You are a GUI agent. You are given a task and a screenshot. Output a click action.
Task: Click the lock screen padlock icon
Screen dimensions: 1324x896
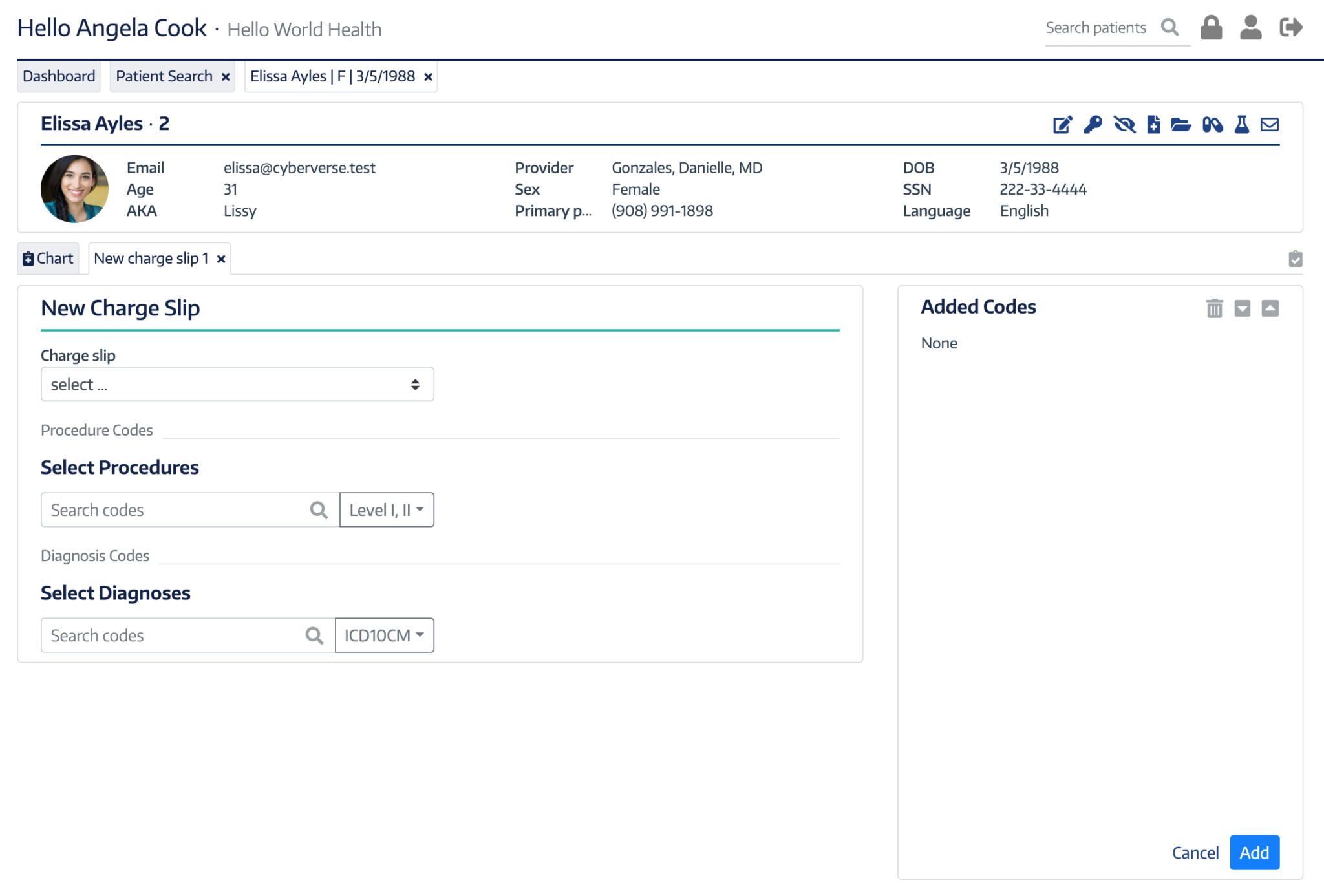[x=1211, y=28]
